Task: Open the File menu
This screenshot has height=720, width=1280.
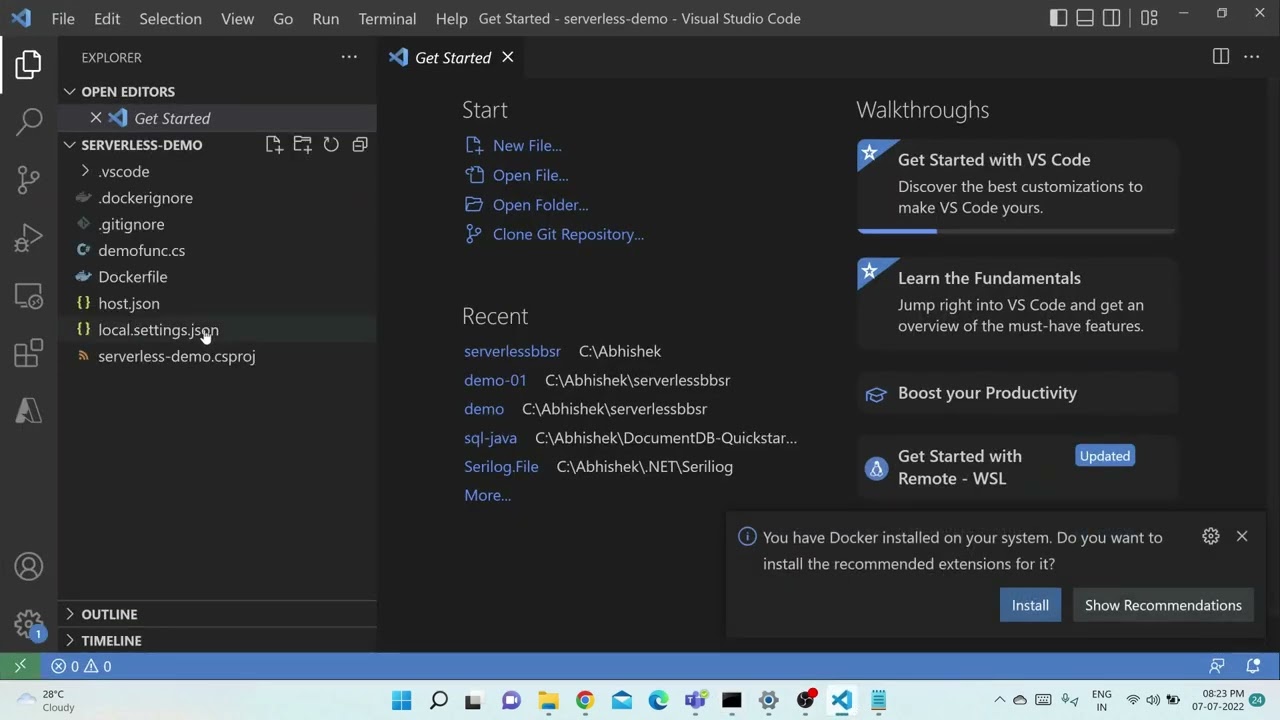Action: pos(63,18)
